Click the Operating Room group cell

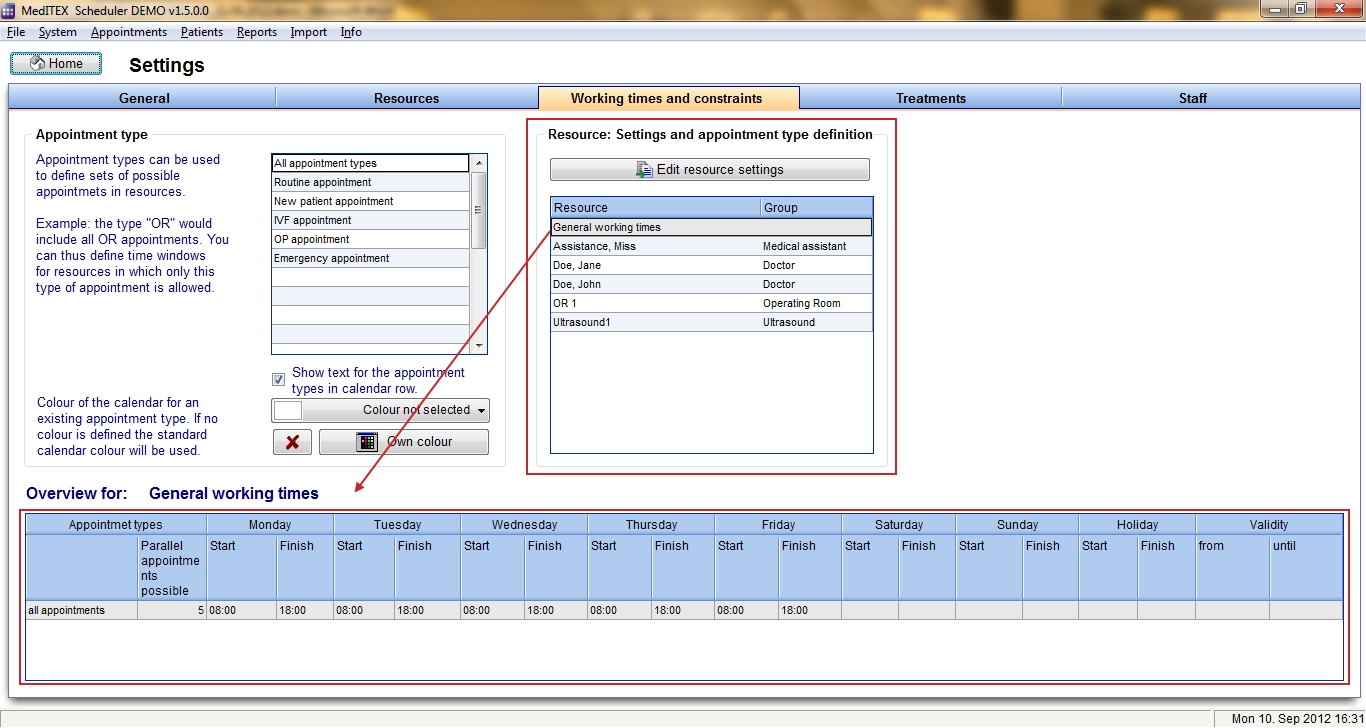pos(816,303)
